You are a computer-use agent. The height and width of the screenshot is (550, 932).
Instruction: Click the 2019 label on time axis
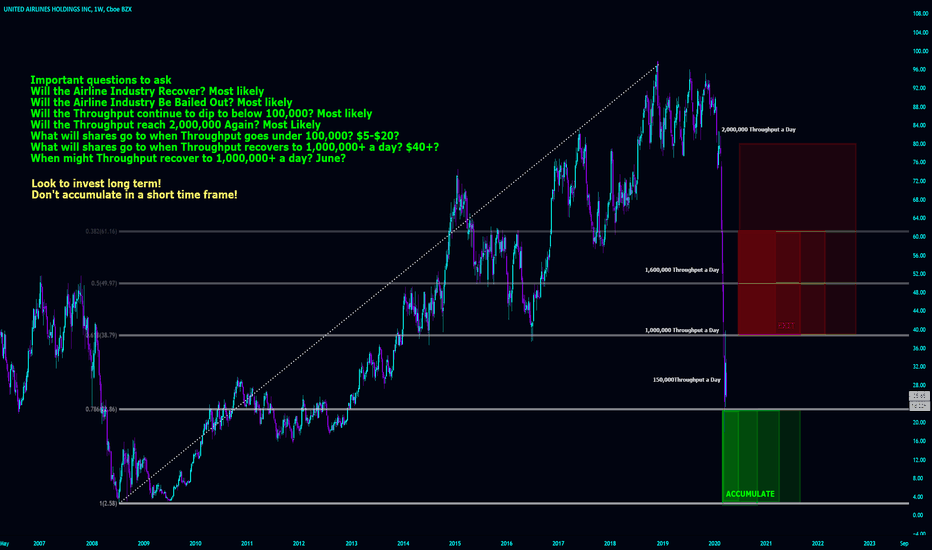[x=663, y=543]
